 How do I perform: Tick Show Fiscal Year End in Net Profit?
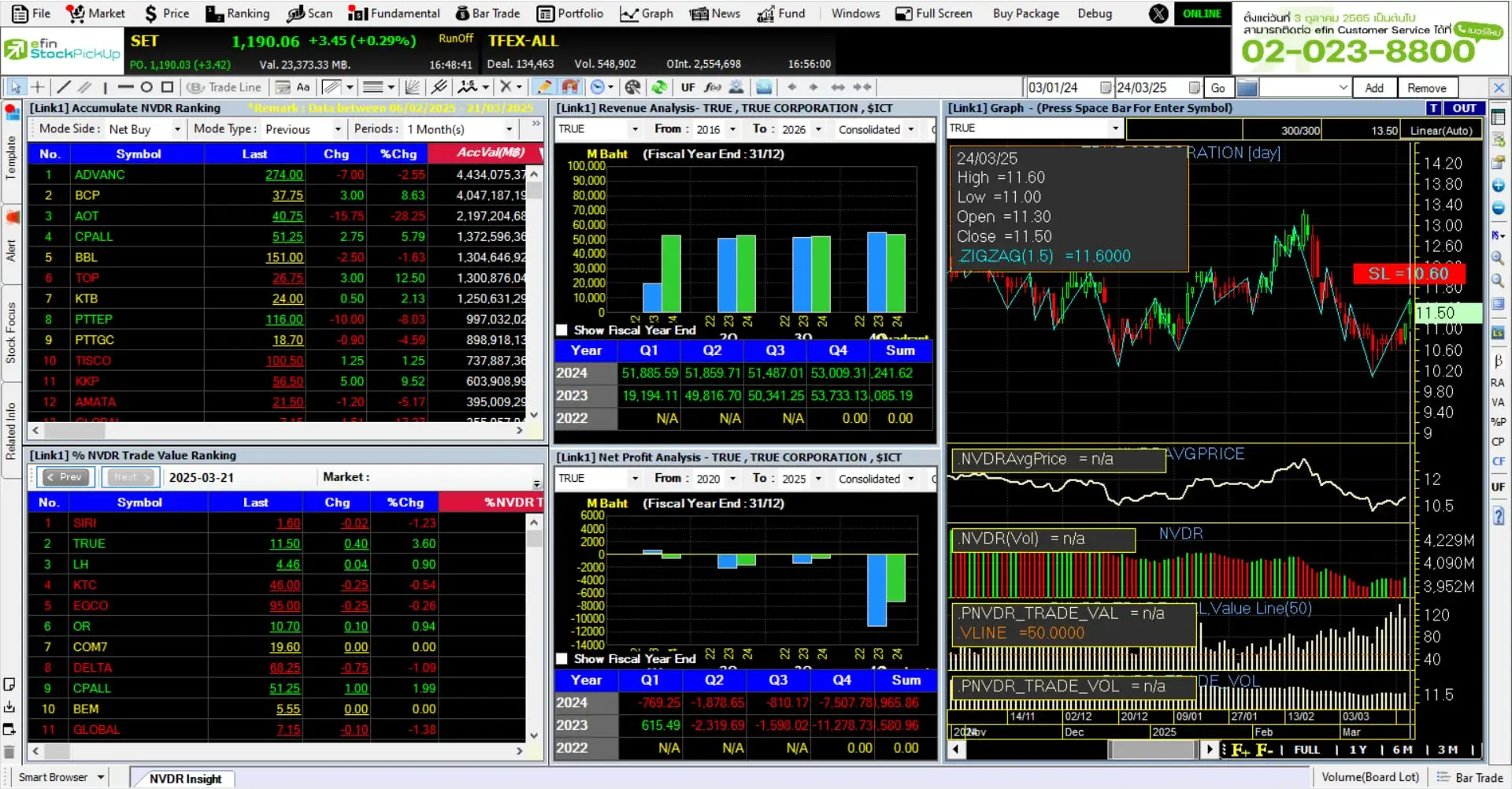click(x=562, y=659)
